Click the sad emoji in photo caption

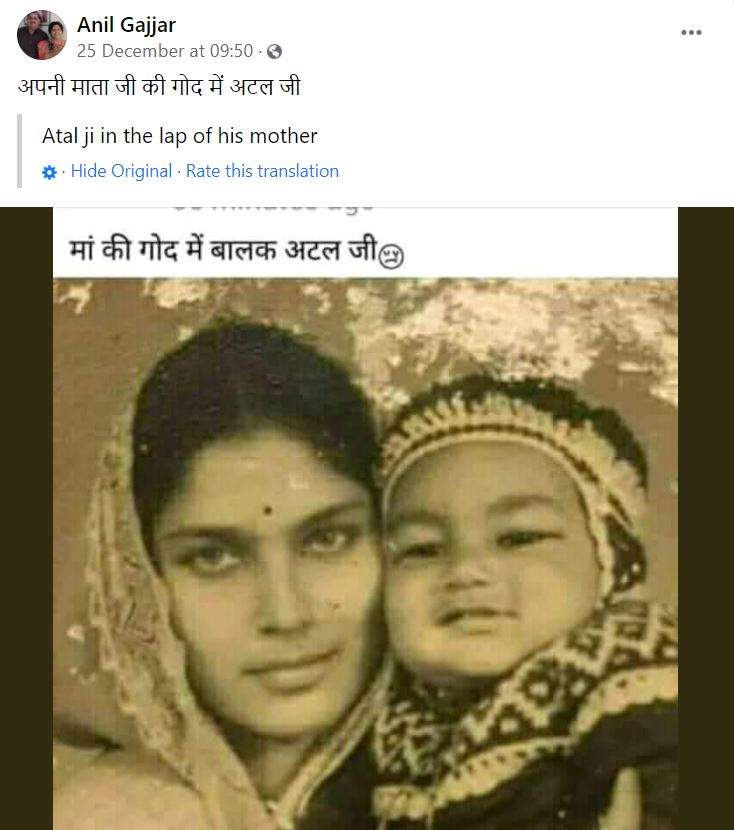pos(392,256)
